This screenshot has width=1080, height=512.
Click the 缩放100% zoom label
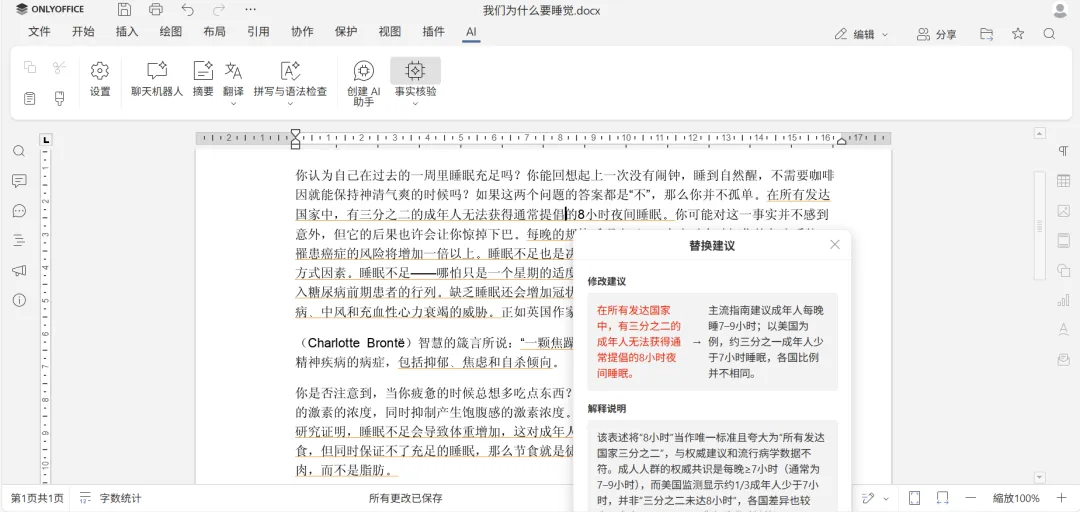click(1016, 498)
